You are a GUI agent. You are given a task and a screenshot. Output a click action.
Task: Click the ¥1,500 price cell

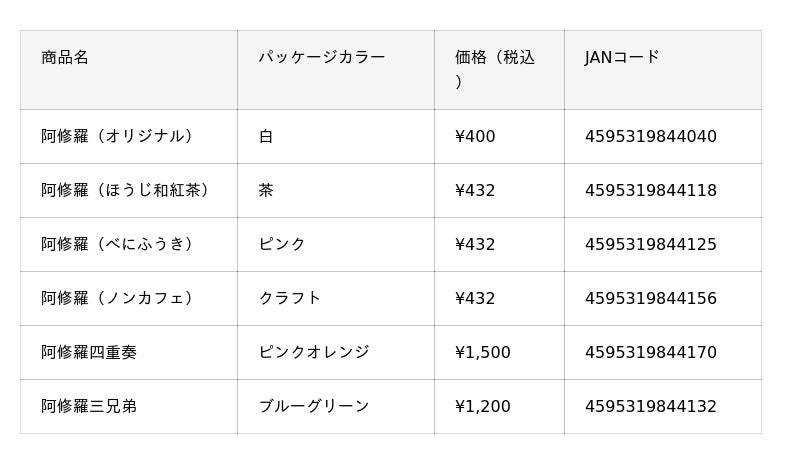click(x=482, y=353)
